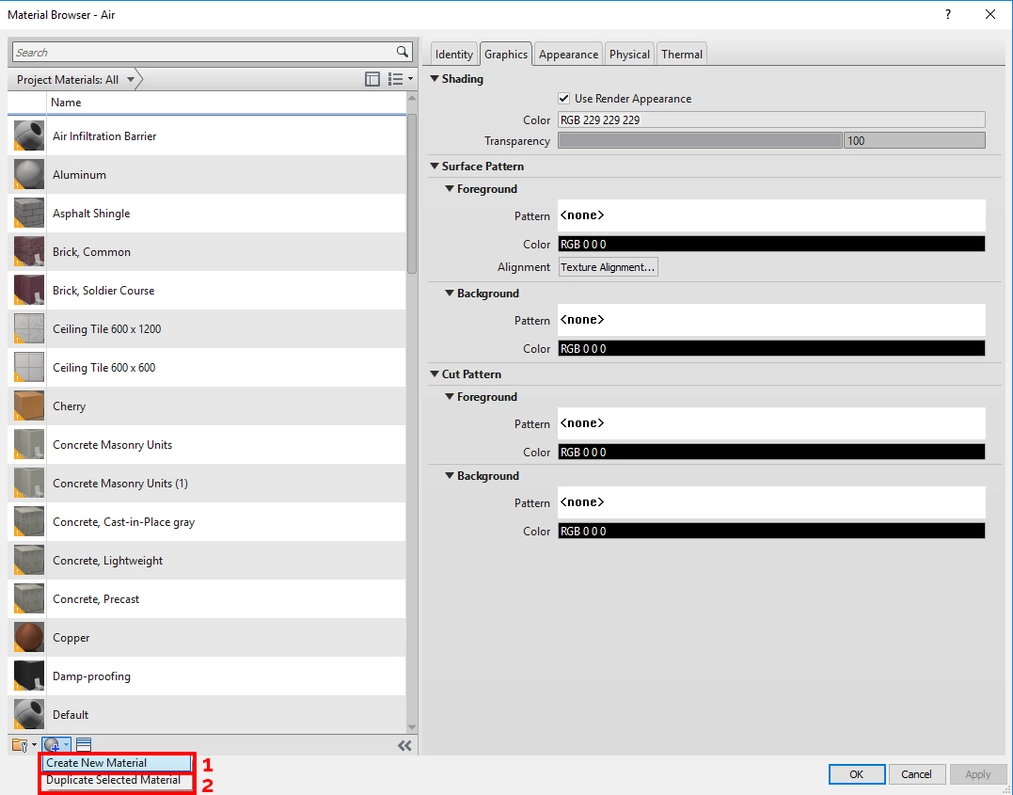The height and width of the screenshot is (795, 1013).
Task: Collapse the Shading section
Action: [435, 78]
